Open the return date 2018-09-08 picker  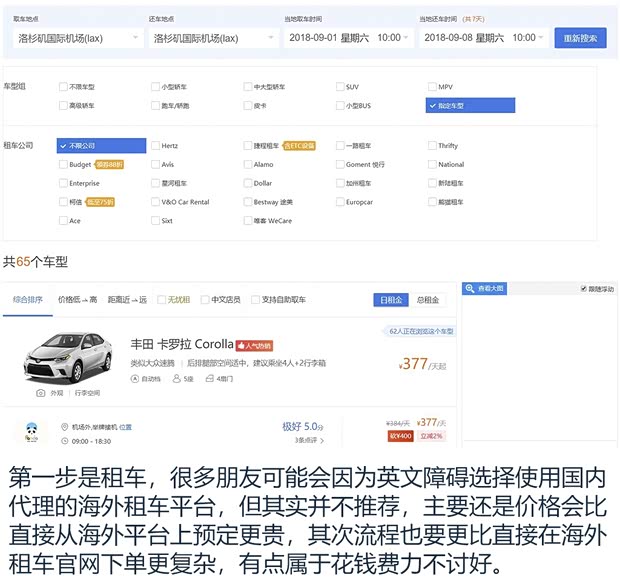click(x=484, y=38)
